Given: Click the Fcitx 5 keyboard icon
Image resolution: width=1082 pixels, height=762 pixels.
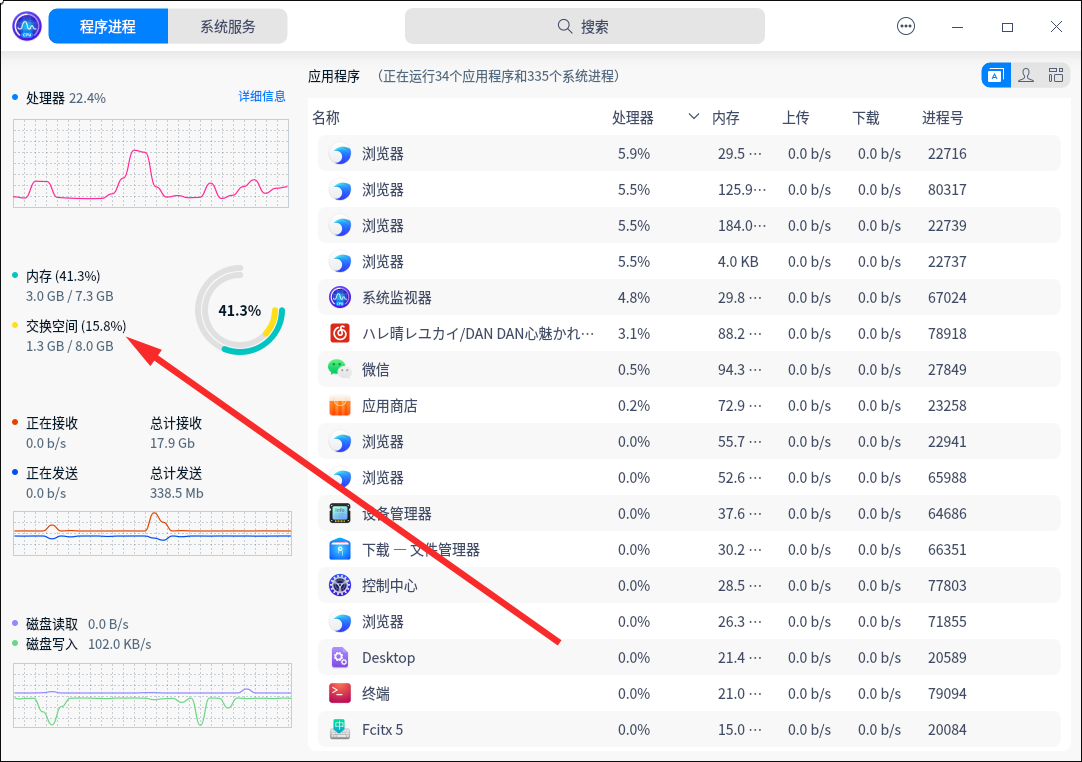Looking at the screenshot, I should 340,730.
